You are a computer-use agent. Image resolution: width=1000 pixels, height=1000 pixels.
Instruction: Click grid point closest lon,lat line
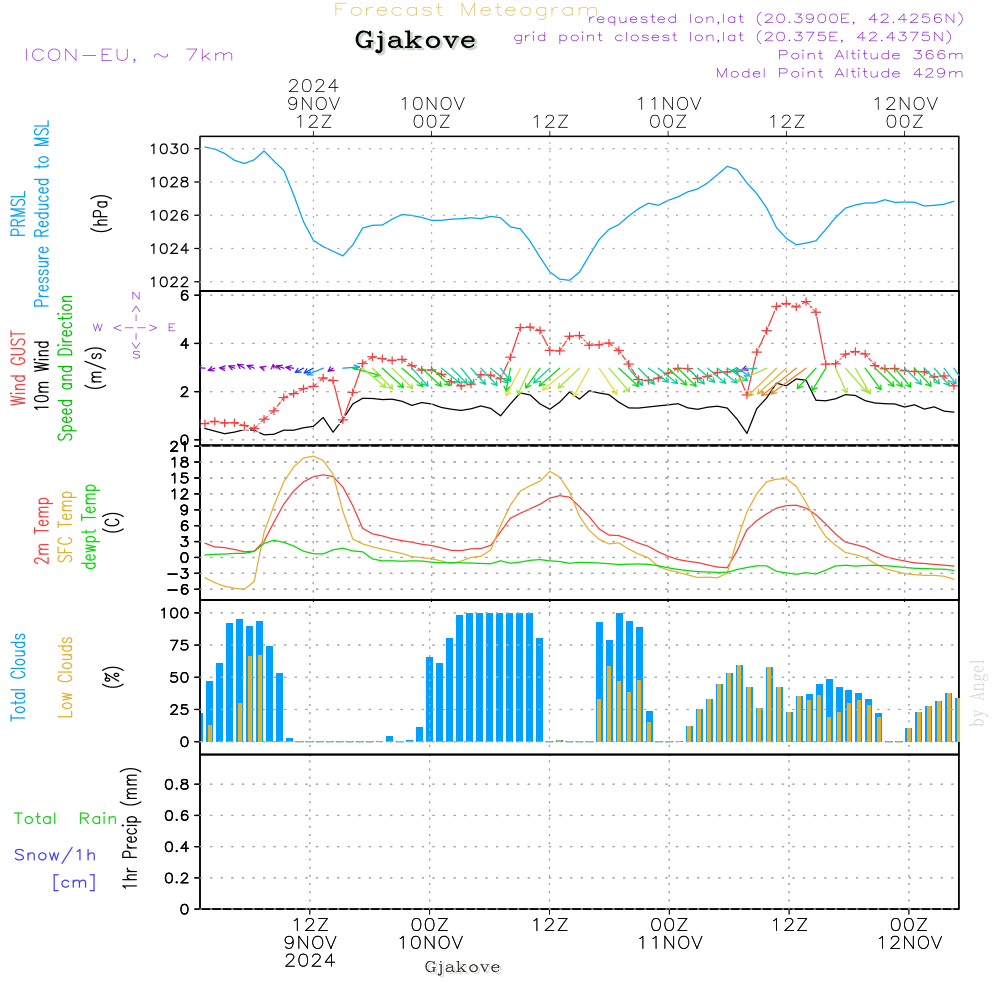[733, 36]
